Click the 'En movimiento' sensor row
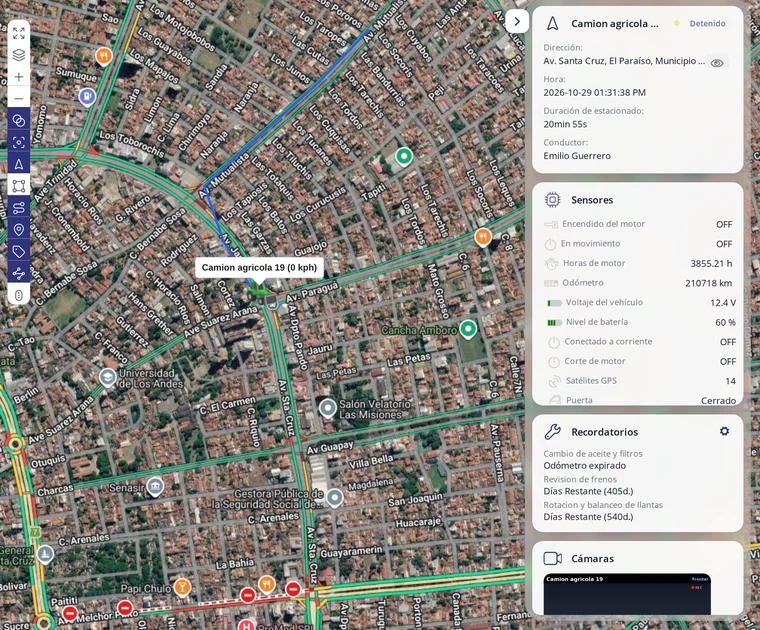The height and width of the screenshot is (630, 760). tap(638, 244)
